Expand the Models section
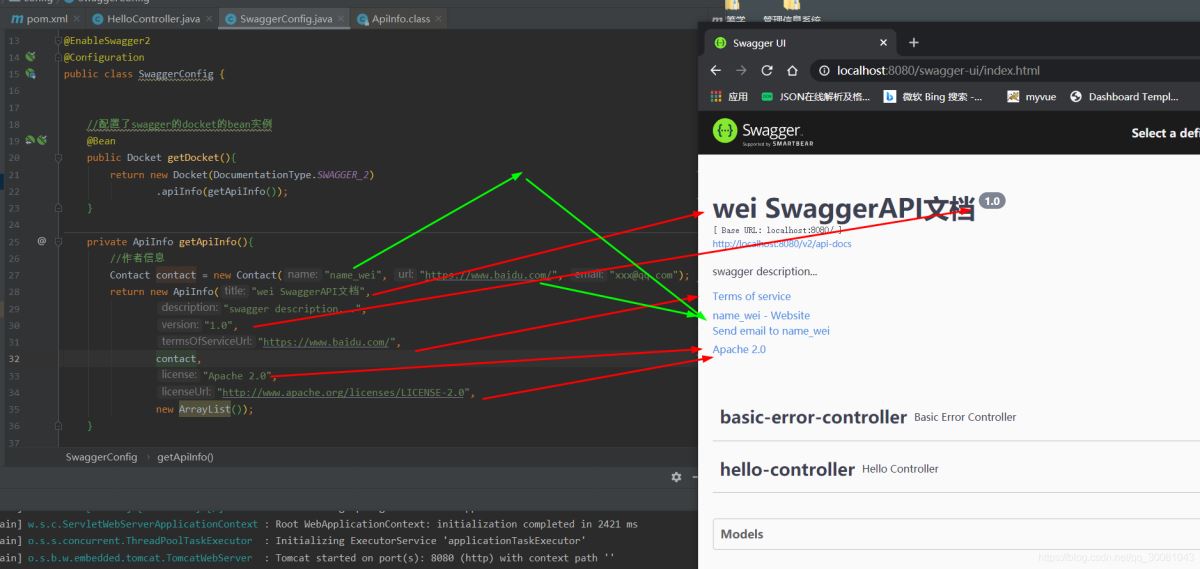Image resolution: width=1200 pixels, height=569 pixels. pyautogui.click(x=742, y=534)
